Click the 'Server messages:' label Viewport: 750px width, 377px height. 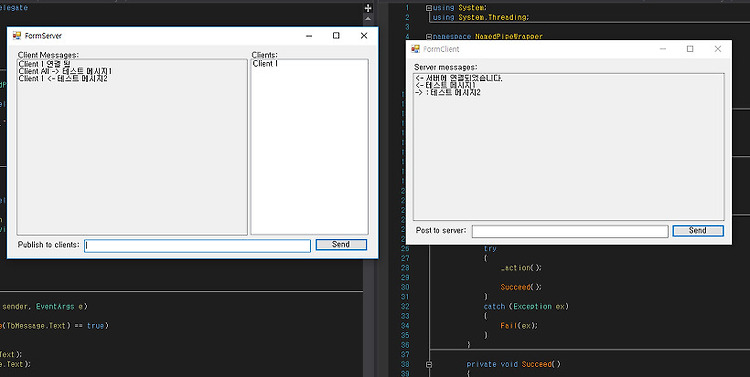pyautogui.click(x=446, y=67)
